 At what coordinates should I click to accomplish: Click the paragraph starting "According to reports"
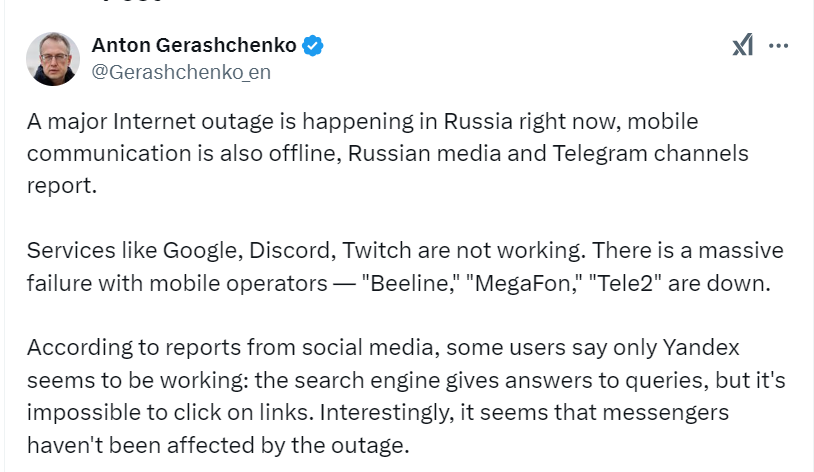[406, 396]
